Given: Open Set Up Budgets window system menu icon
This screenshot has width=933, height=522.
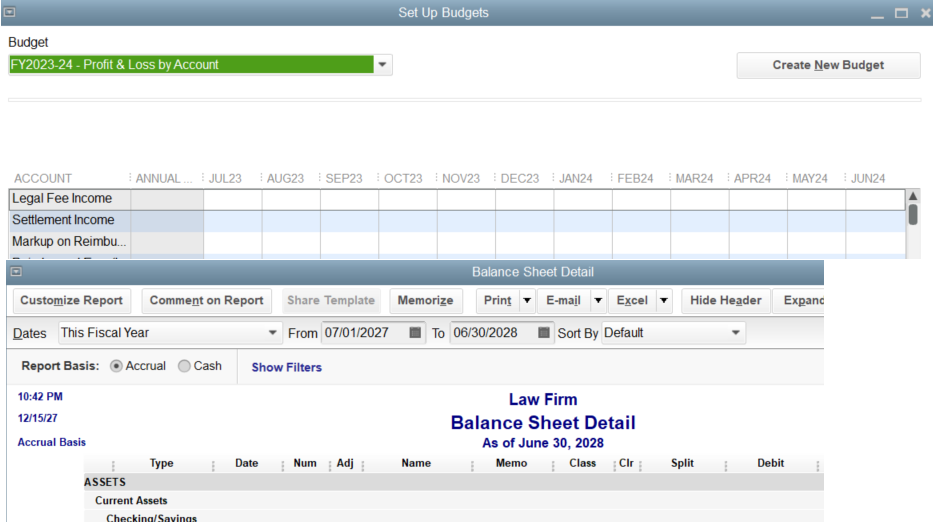Looking at the screenshot, I should click(x=10, y=12).
